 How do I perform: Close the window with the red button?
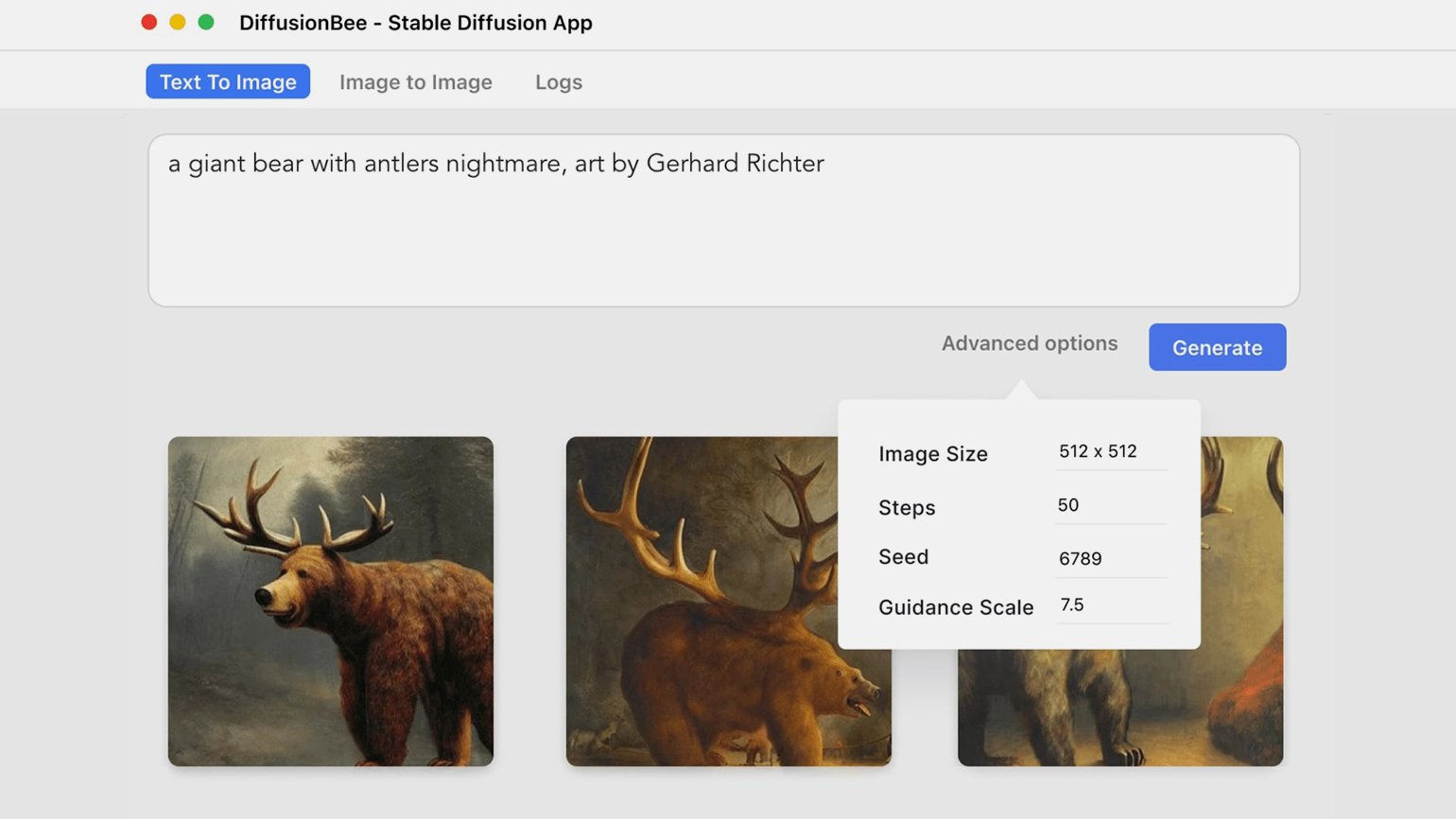click(x=148, y=23)
